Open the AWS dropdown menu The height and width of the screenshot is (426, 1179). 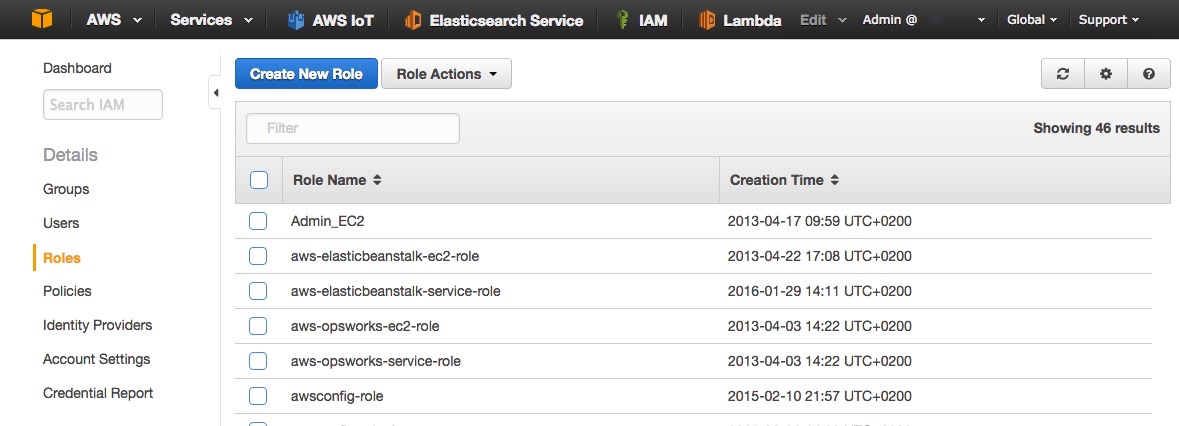click(114, 20)
